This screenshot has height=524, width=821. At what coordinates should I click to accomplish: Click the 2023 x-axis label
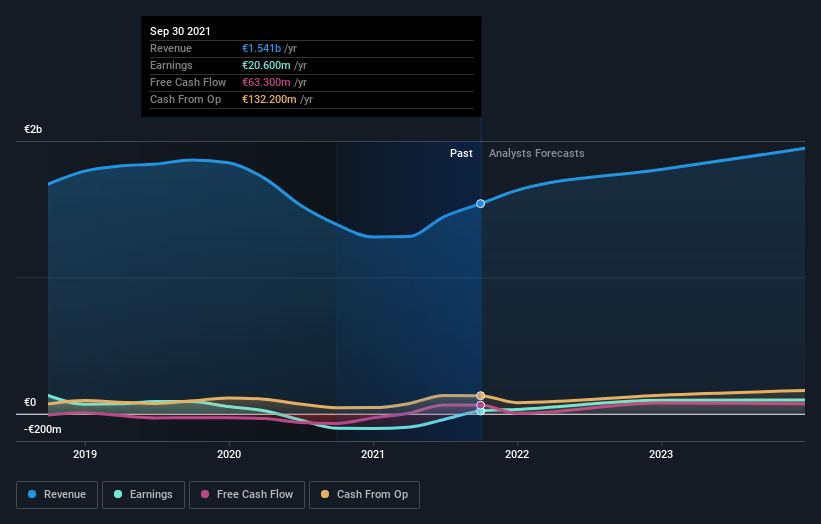661,454
